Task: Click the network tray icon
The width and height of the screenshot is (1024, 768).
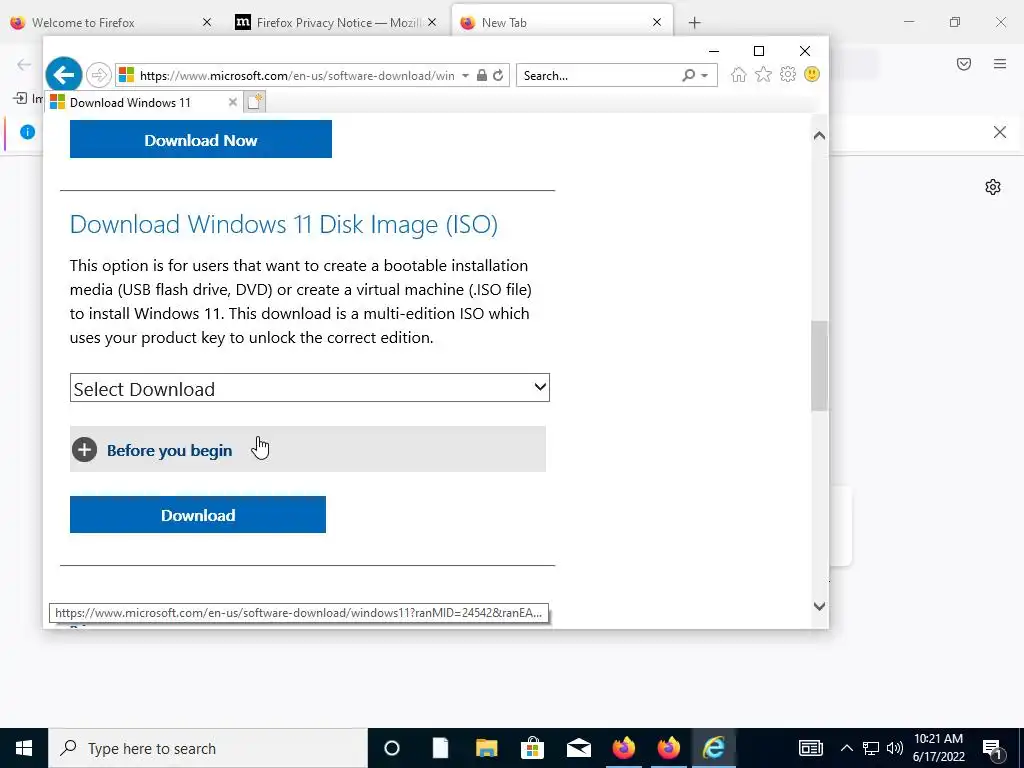Action: pyautogui.click(x=871, y=748)
